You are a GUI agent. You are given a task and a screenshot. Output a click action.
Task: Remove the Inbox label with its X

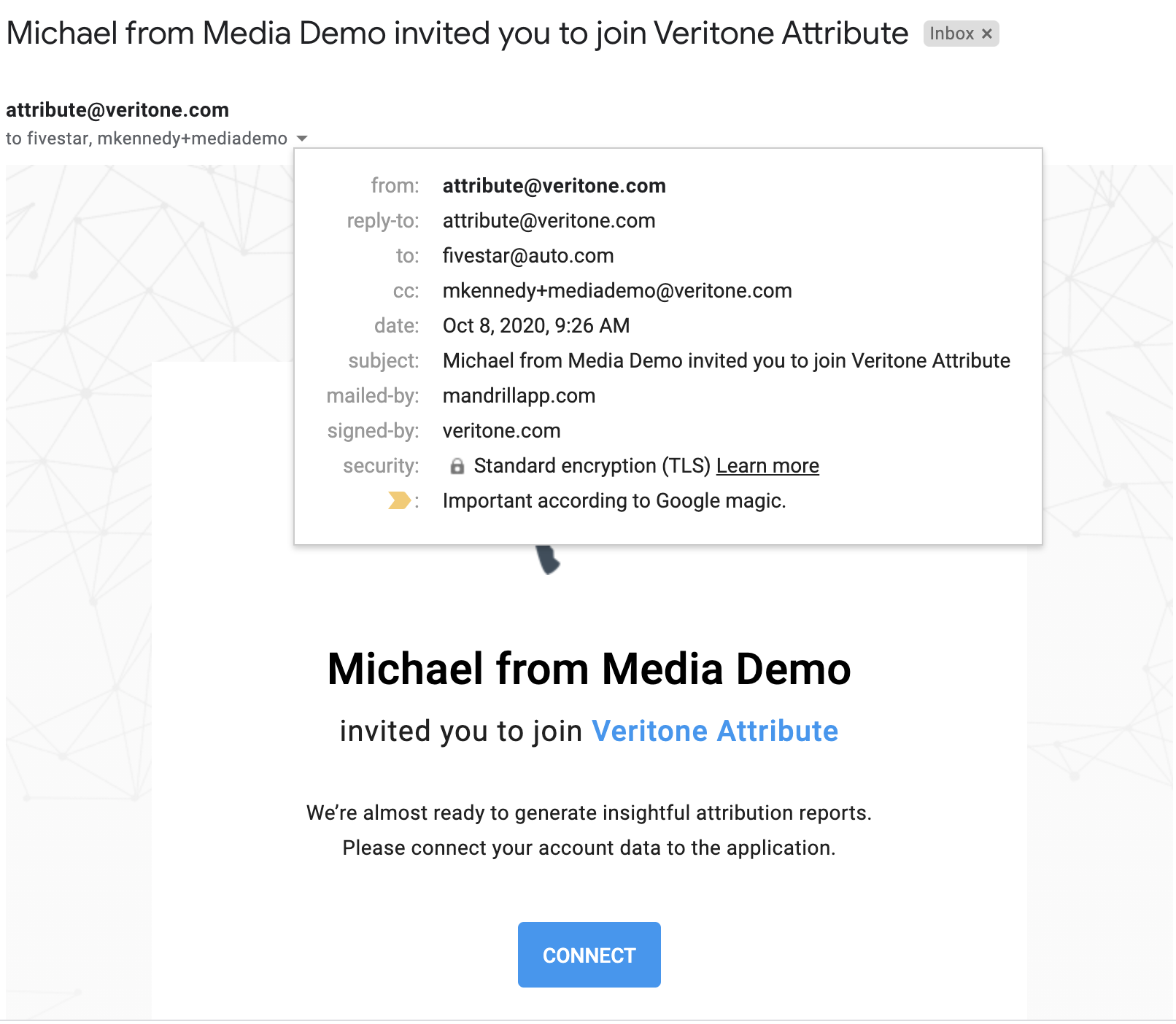coord(987,34)
